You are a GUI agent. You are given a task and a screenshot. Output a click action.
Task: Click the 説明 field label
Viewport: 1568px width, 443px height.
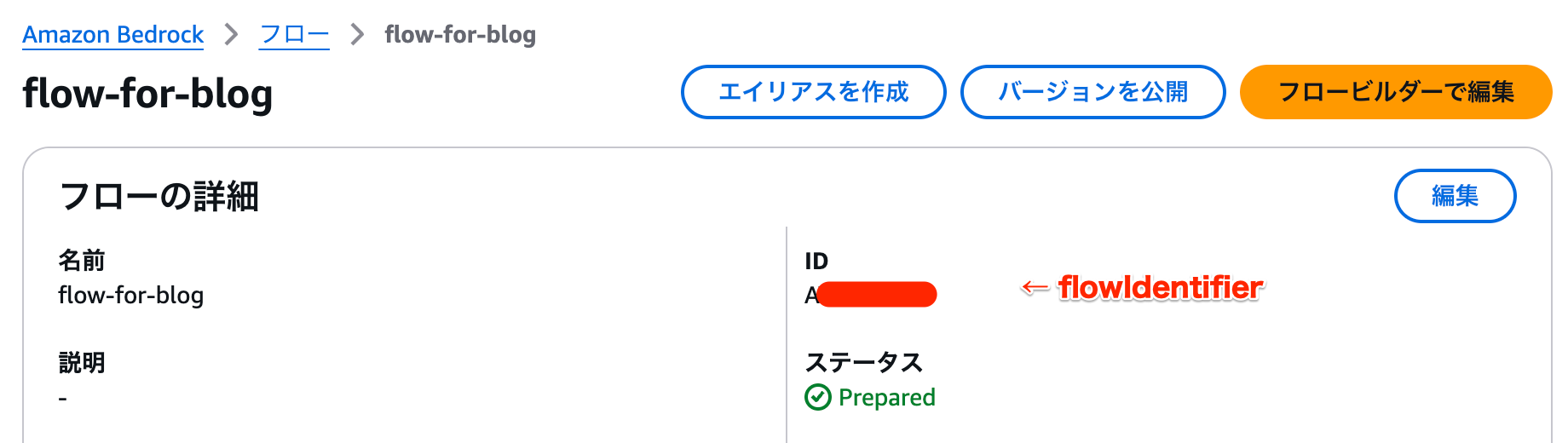coord(82,363)
